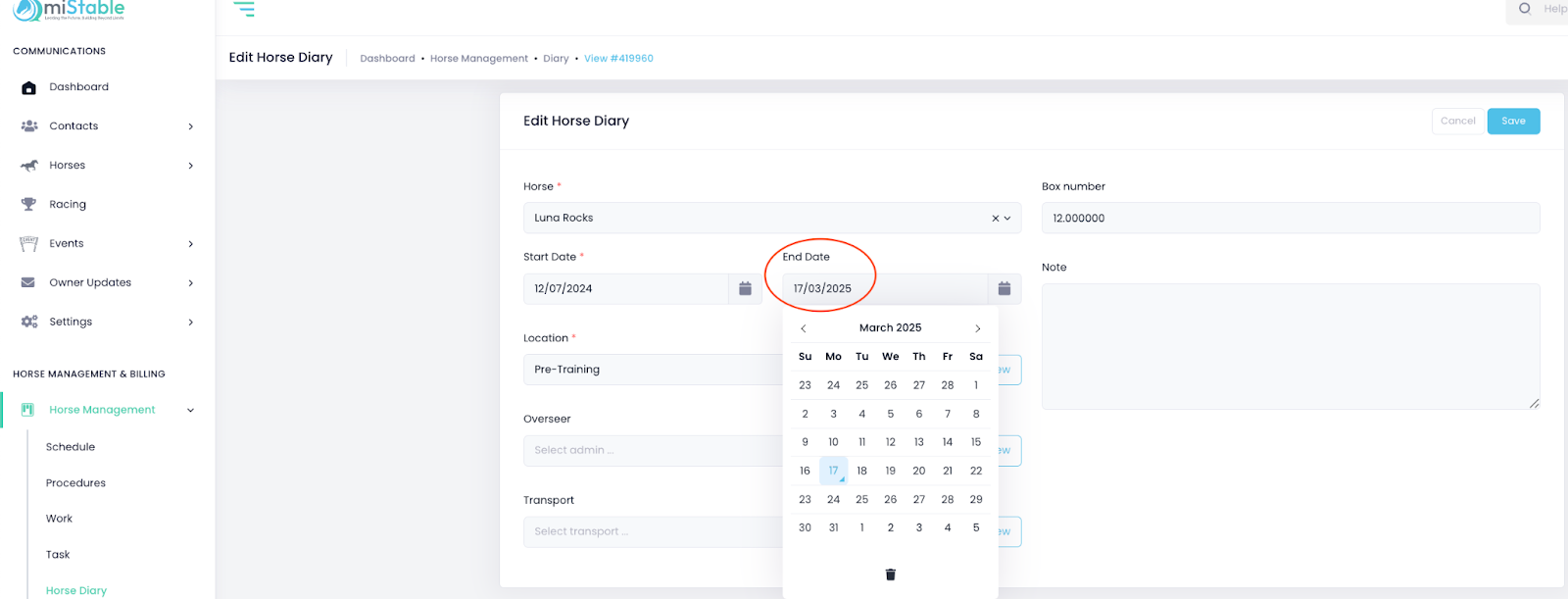
Task: Collapse the Horse Management section
Action: pyautogui.click(x=190, y=410)
